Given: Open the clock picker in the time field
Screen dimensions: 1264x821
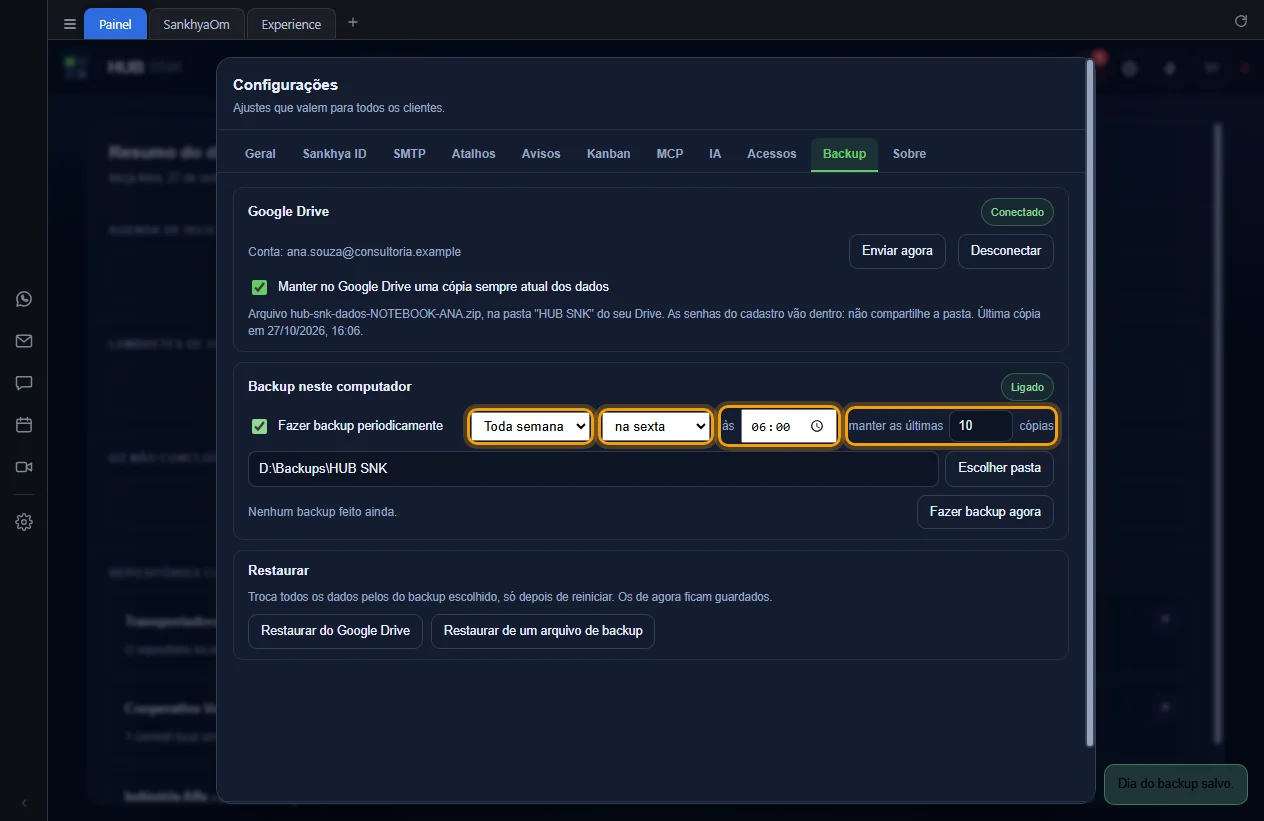Looking at the screenshot, I should (817, 426).
